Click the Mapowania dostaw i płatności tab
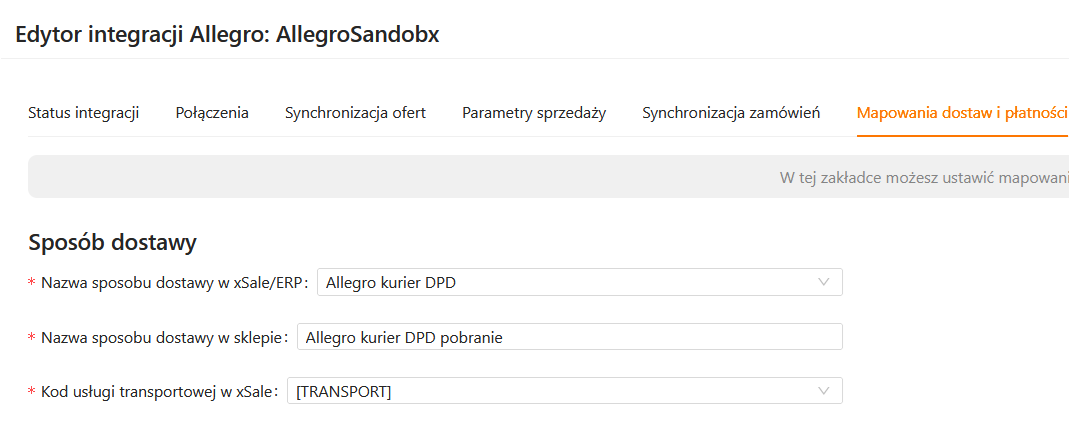Viewport: 1069px width, 427px height. 962,113
